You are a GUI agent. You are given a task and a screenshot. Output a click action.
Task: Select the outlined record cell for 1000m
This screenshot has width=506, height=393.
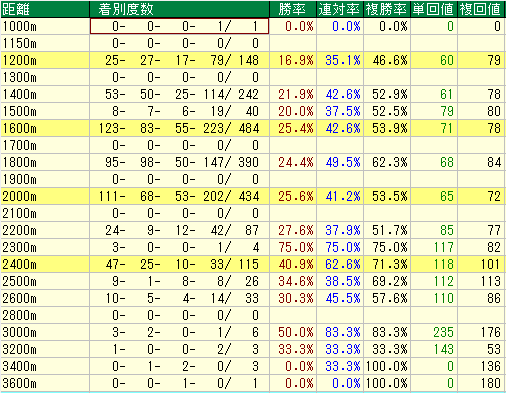coord(179,26)
